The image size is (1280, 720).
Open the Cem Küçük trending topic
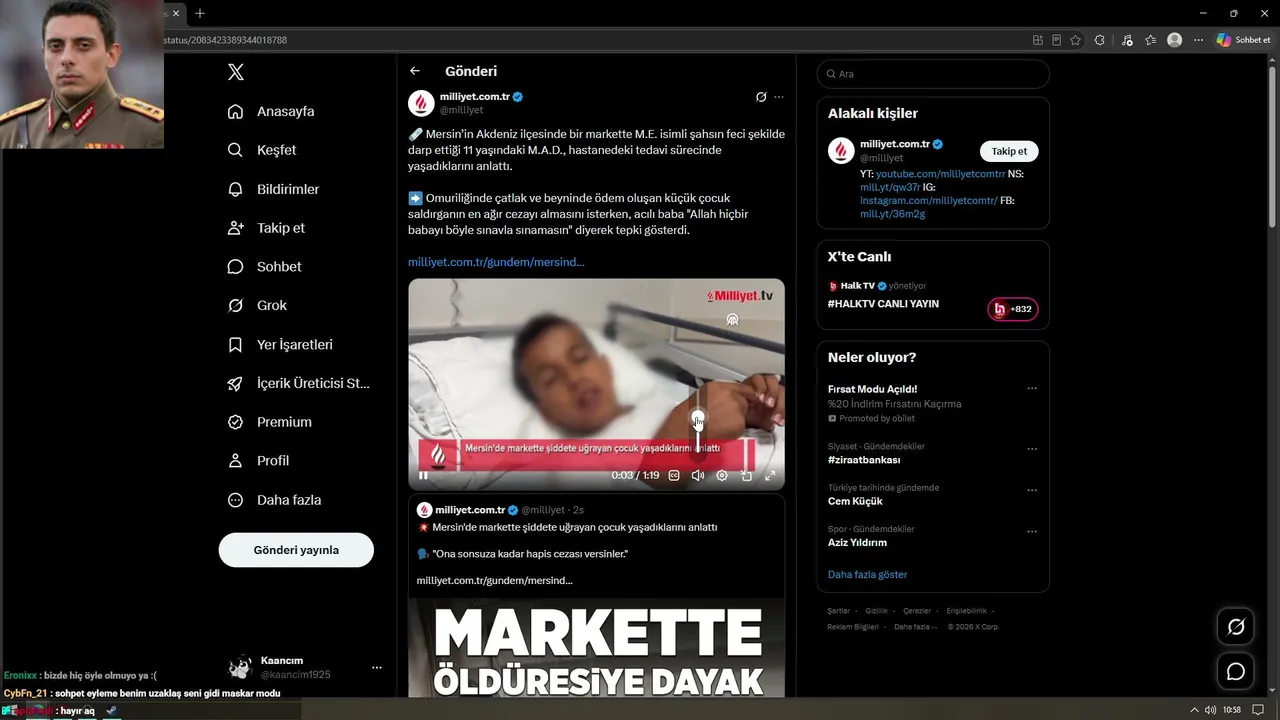tap(855, 501)
